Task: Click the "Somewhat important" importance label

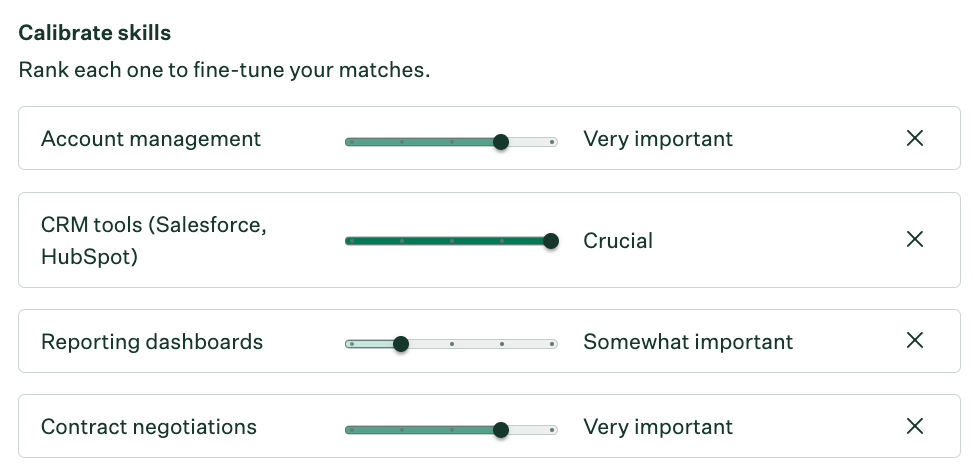Action: [x=688, y=342]
